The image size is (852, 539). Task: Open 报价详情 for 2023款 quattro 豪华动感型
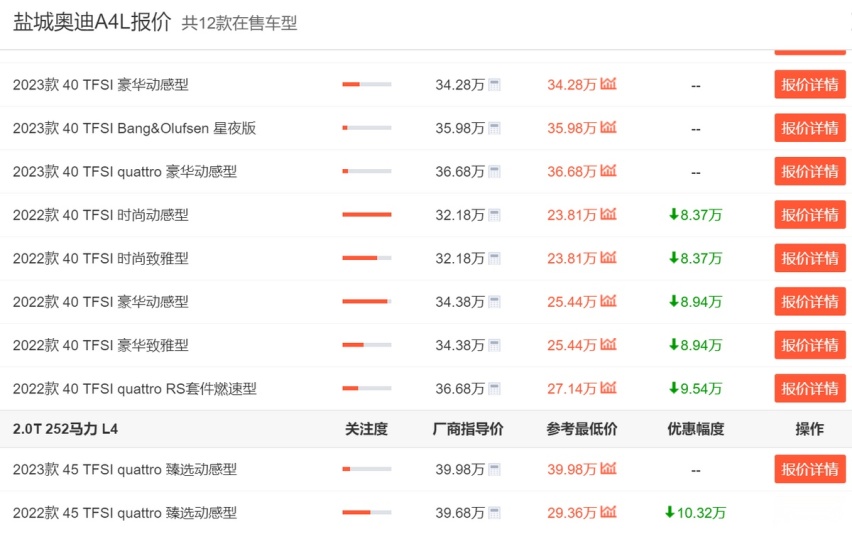click(810, 171)
